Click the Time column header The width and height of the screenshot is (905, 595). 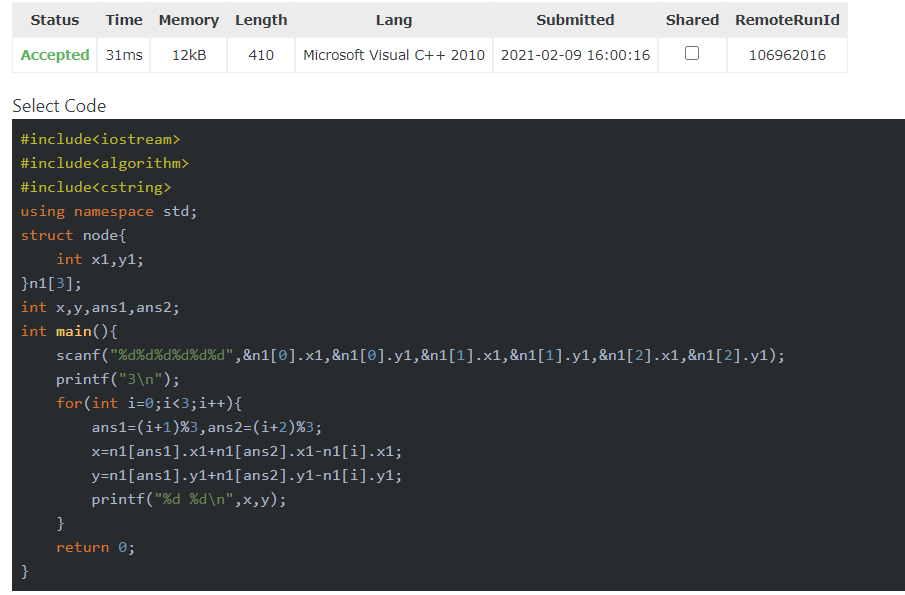(x=124, y=20)
